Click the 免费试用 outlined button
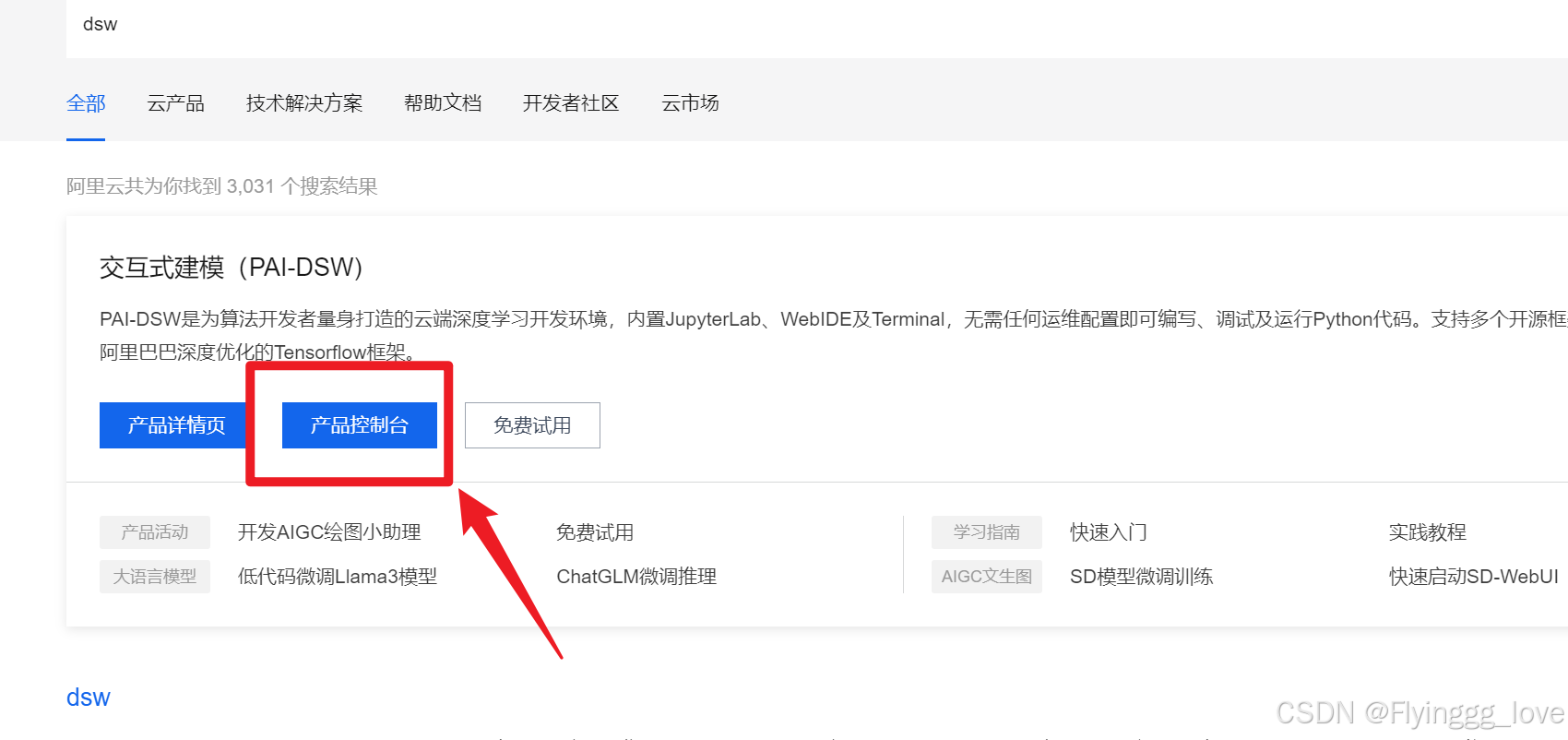 (x=532, y=425)
